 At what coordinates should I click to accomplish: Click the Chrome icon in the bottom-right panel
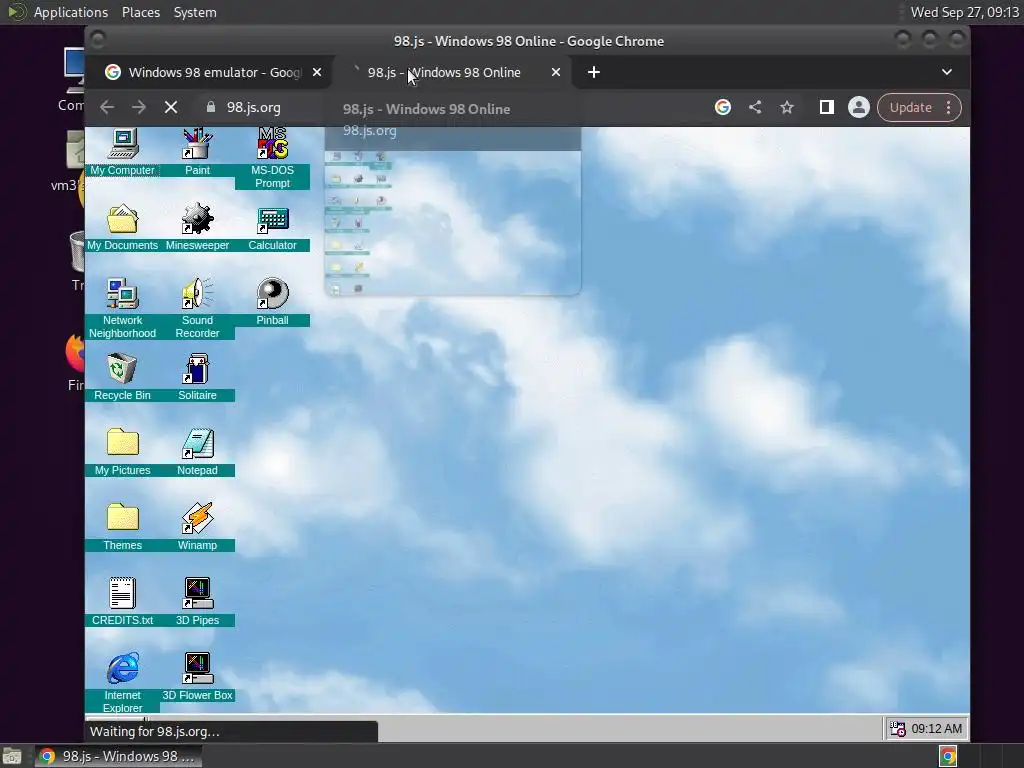[x=948, y=756]
